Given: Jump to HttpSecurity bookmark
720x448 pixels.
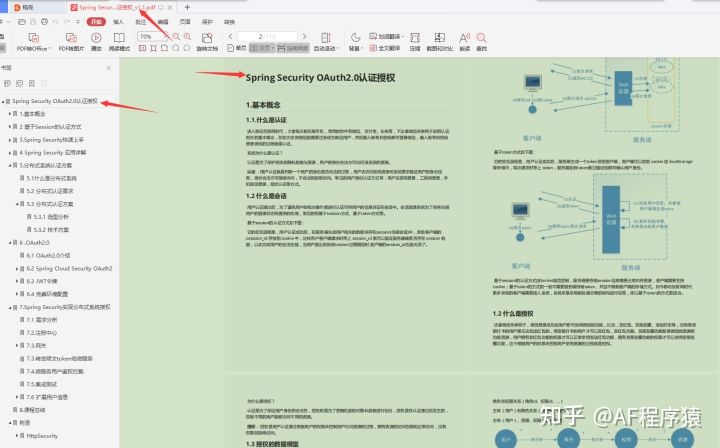Looking at the screenshot, I should pyautogui.click(x=42, y=436).
